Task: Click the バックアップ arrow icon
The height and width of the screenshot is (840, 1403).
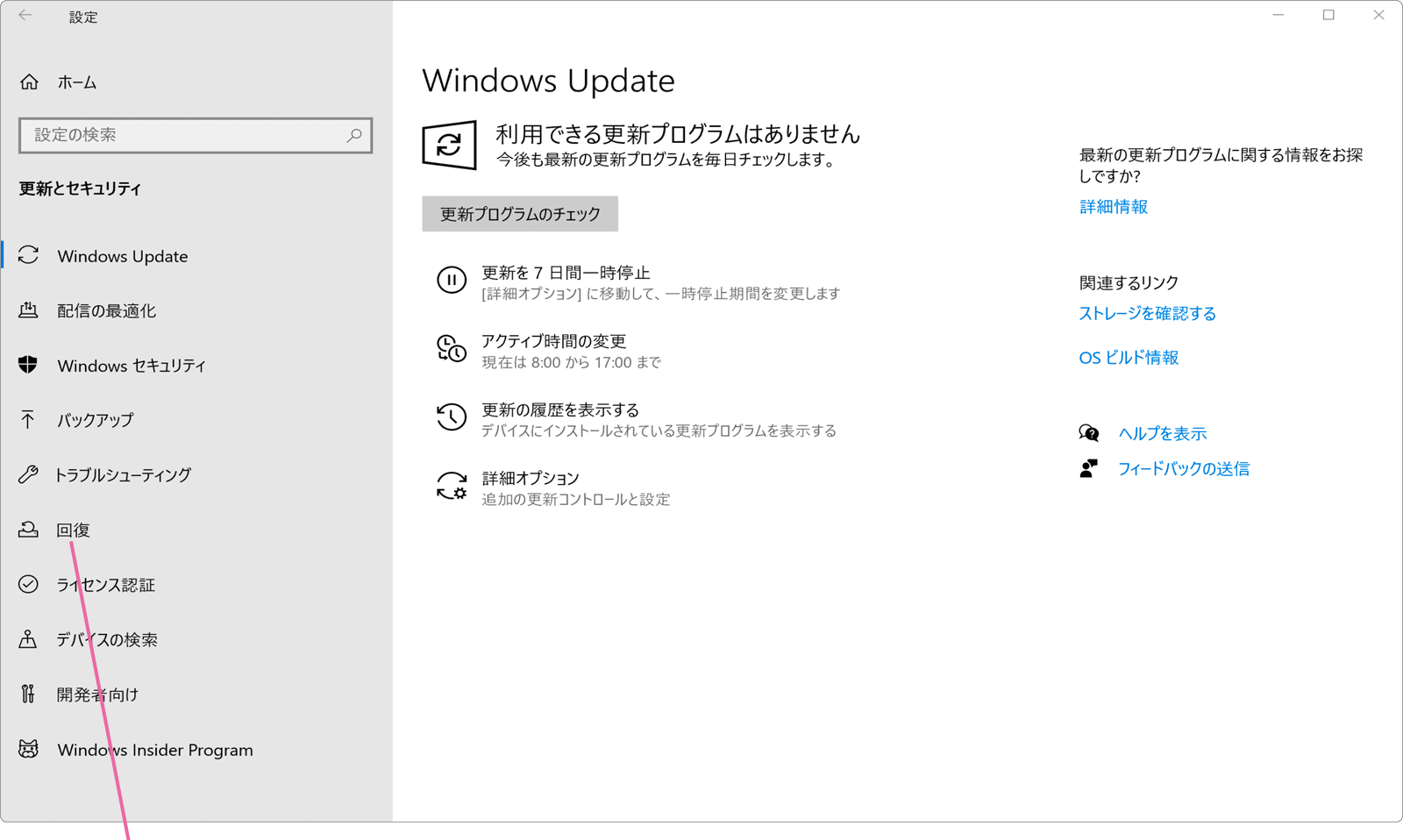Action: (28, 419)
